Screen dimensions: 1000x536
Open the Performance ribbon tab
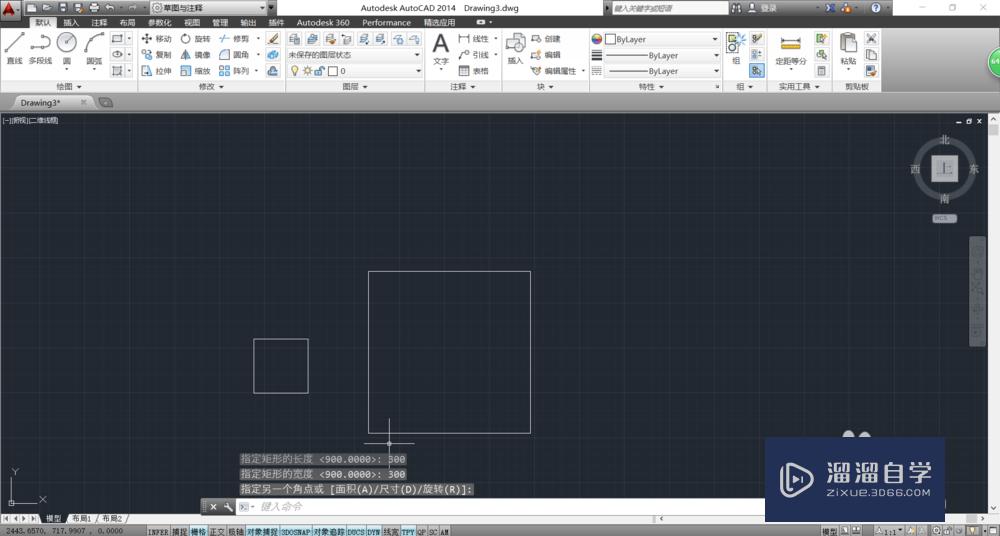coord(386,22)
